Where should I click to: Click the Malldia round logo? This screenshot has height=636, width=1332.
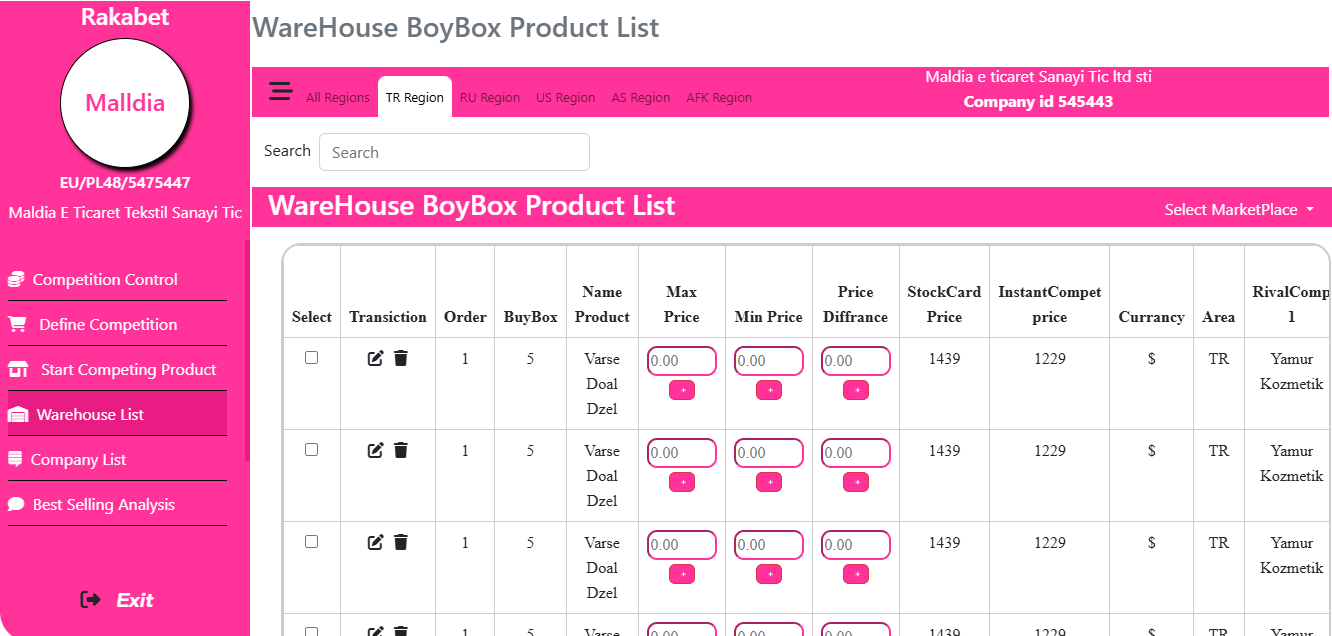(125, 103)
